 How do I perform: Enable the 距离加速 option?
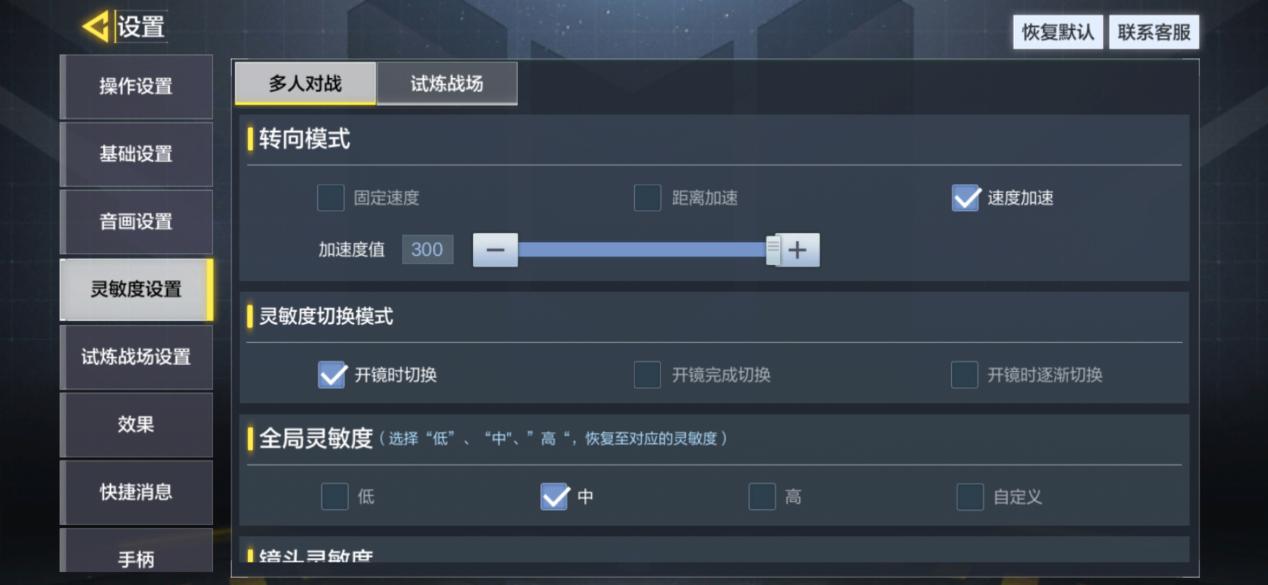(x=648, y=198)
